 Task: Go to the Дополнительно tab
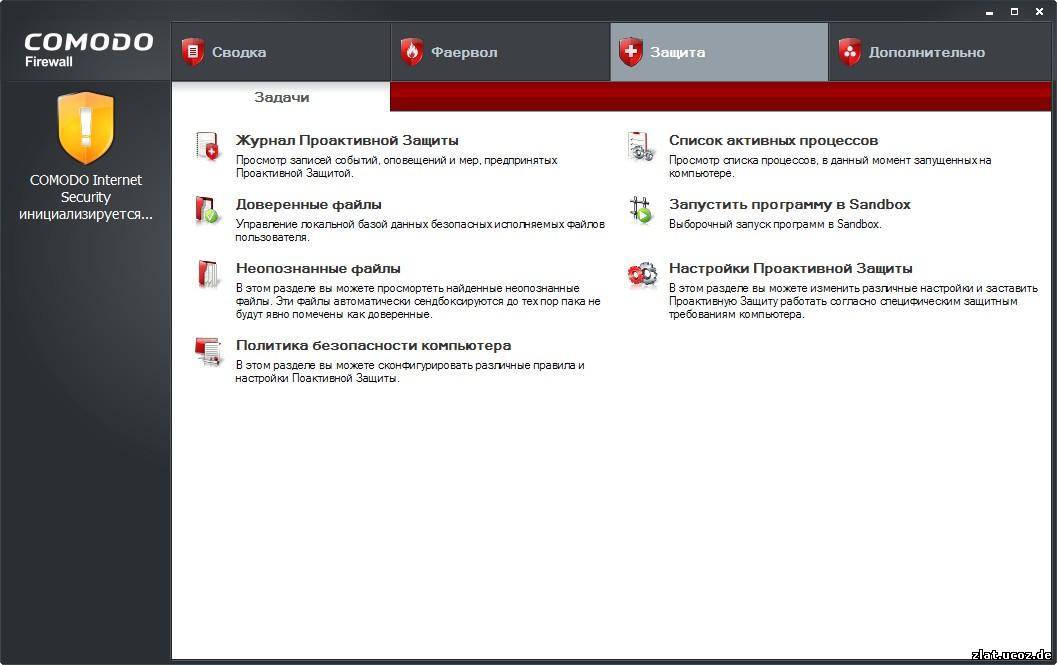(940, 52)
